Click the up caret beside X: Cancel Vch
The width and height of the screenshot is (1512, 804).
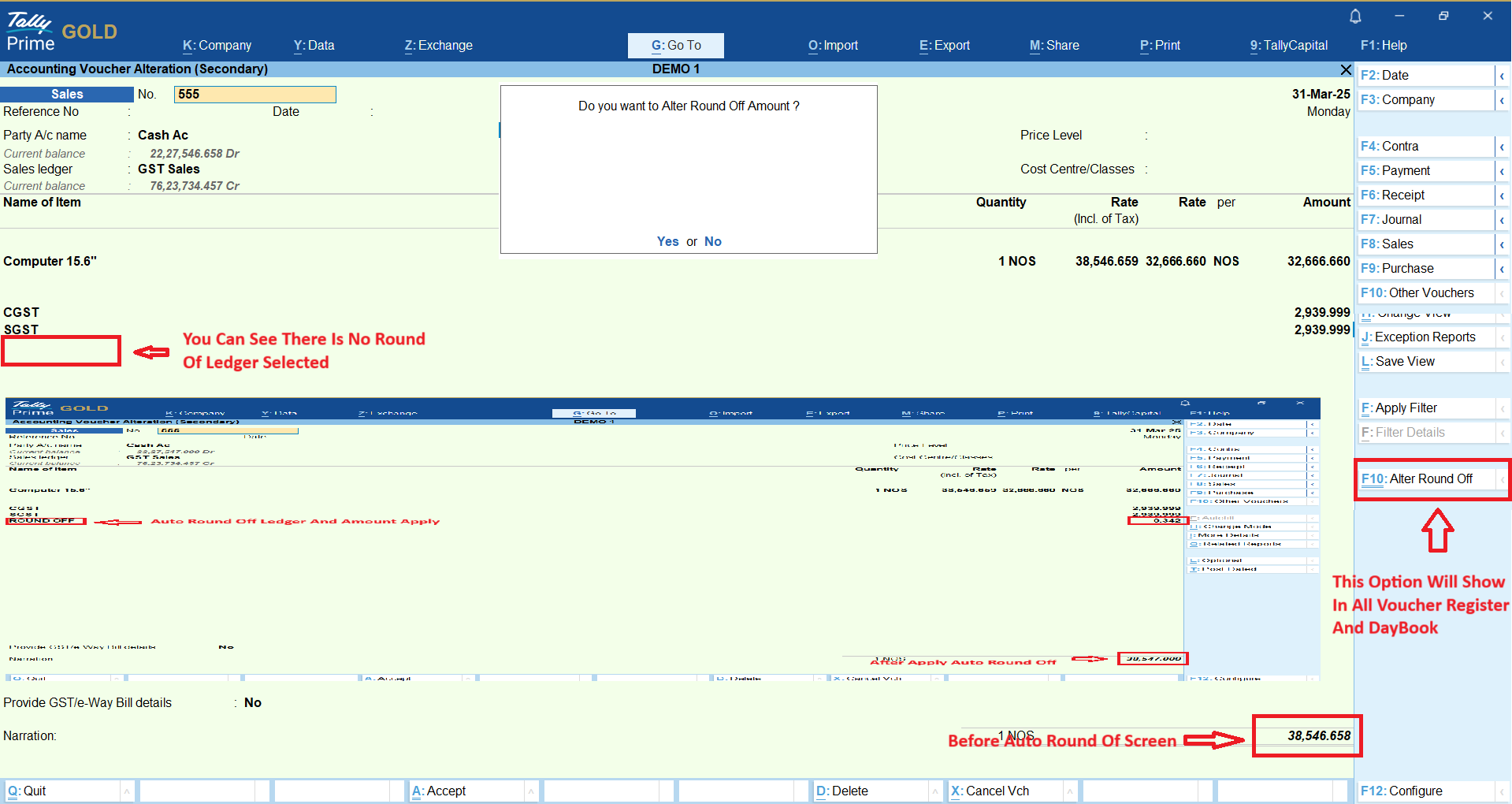[x=1070, y=791]
